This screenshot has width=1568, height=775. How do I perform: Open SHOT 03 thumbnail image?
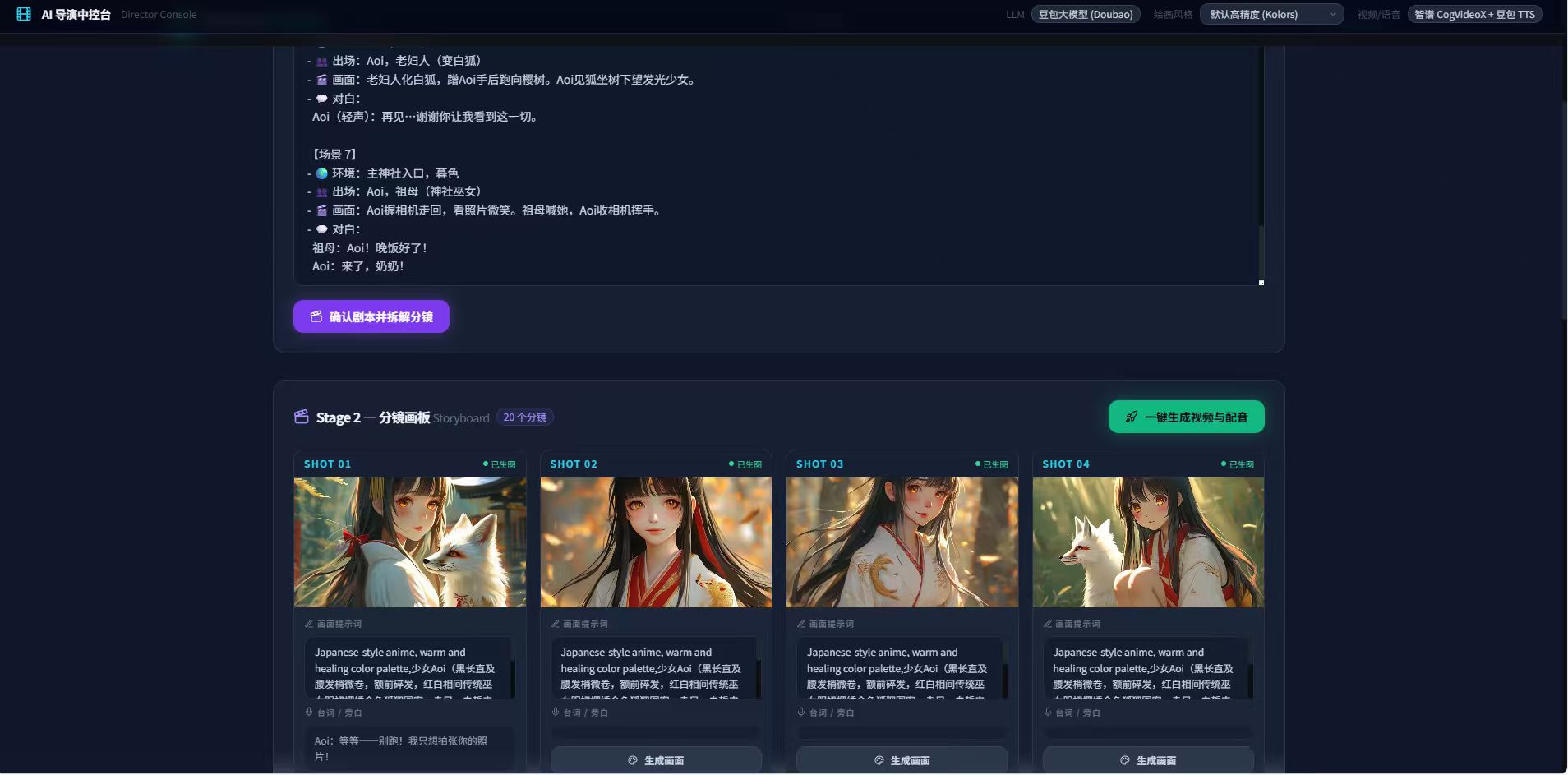[902, 542]
